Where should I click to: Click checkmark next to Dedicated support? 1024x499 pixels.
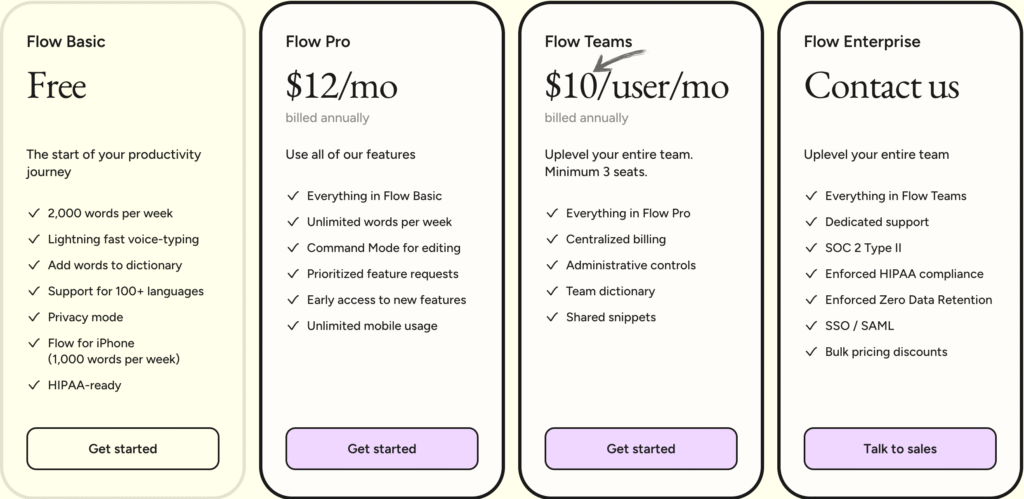point(810,222)
